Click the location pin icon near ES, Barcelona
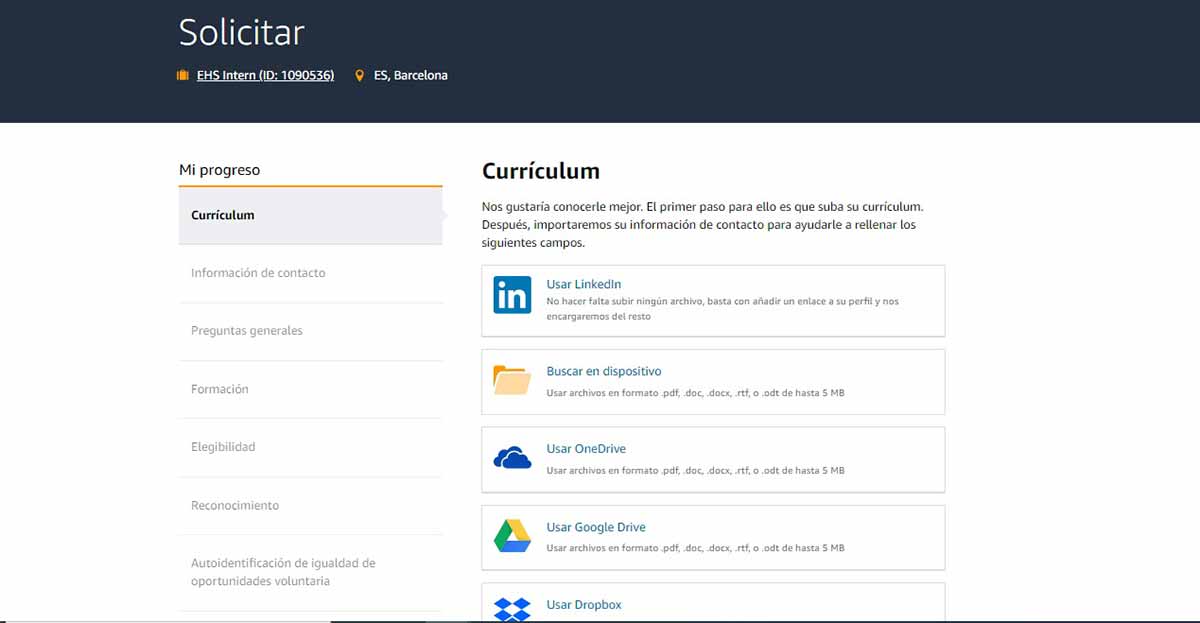 tap(361, 75)
